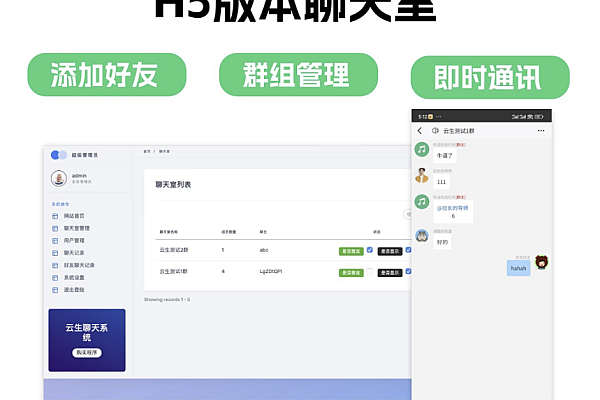This screenshot has width=600, height=400.
Task: Click the admin username text
Action: click(x=79, y=175)
